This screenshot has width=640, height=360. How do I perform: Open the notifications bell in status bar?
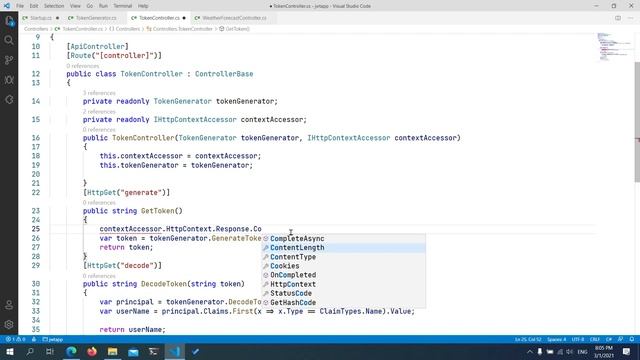click(632, 339)
